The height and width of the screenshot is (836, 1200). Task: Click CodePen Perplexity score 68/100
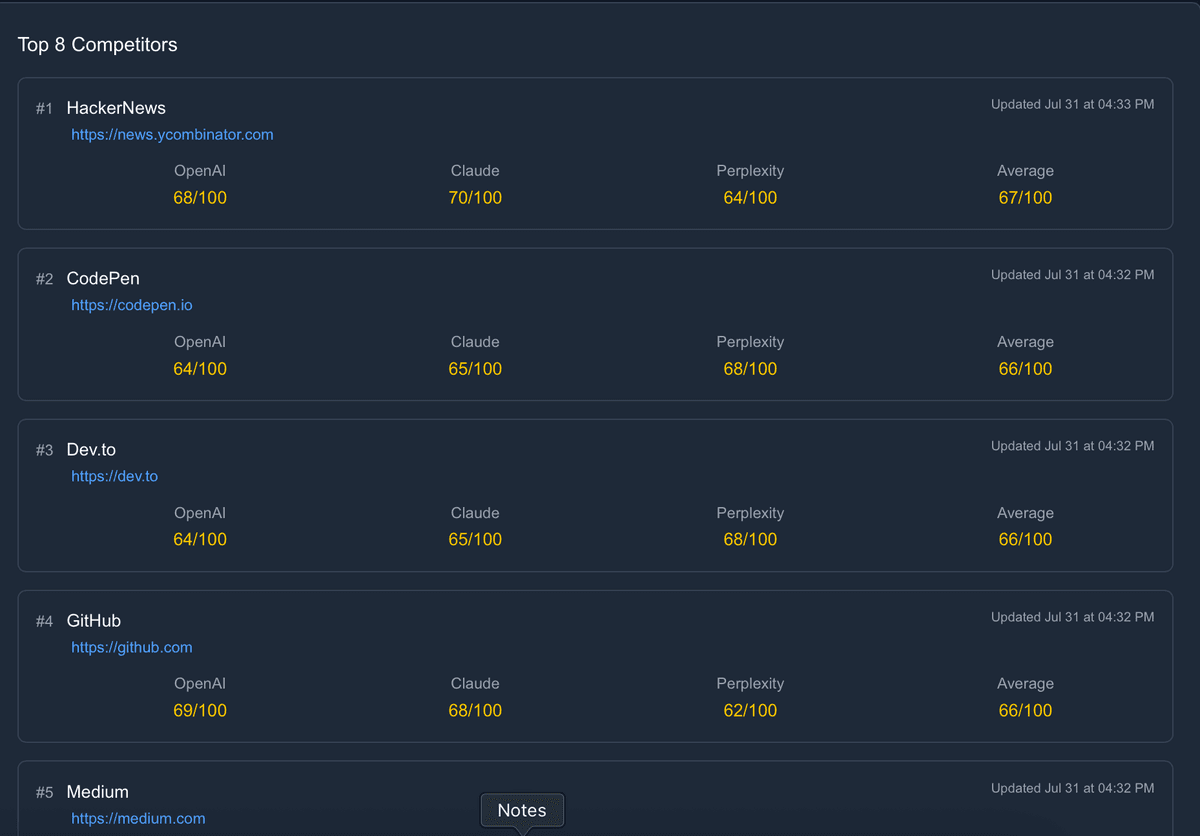[750, 368]
